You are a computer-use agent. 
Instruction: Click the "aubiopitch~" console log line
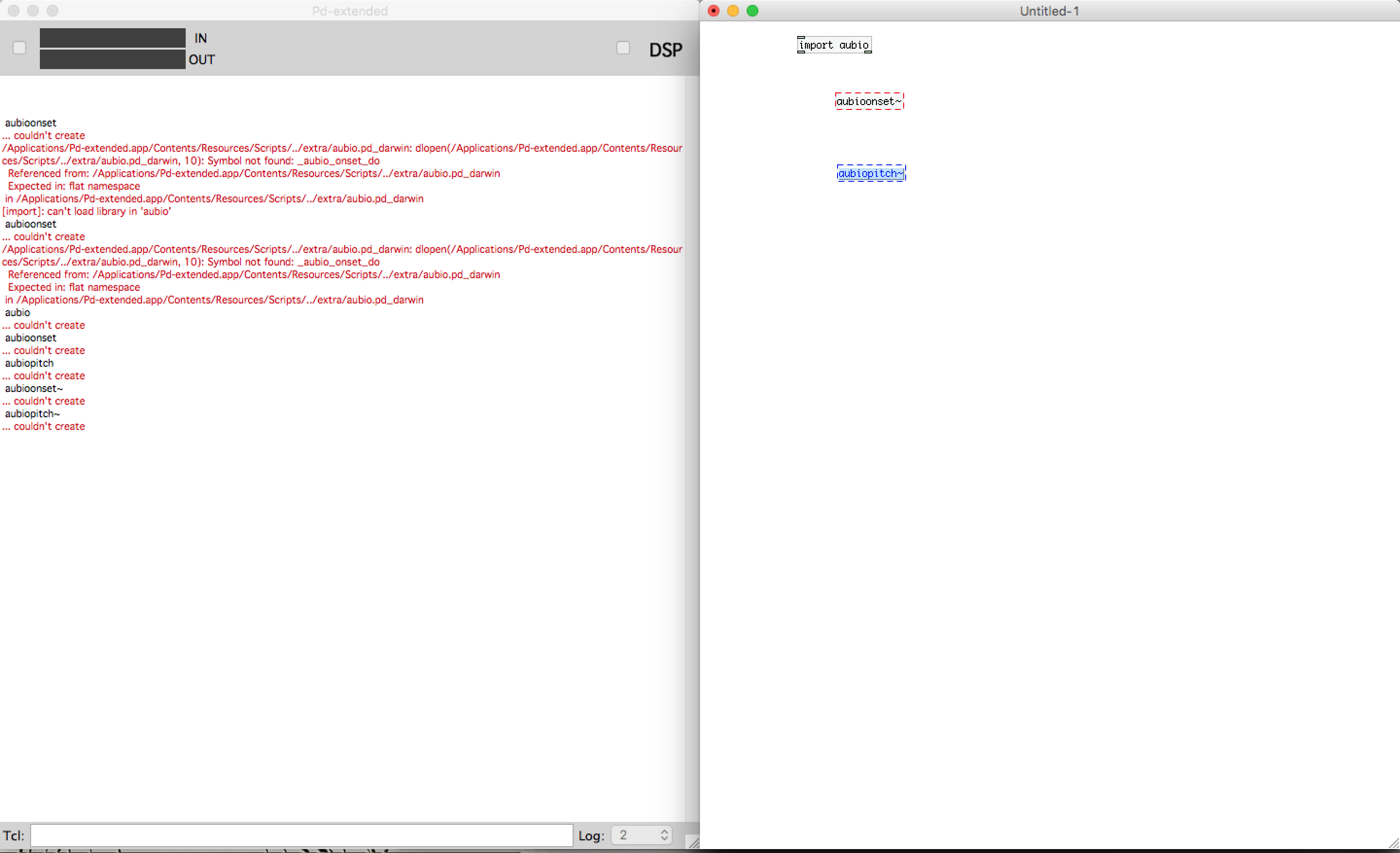tap(33, 414)
